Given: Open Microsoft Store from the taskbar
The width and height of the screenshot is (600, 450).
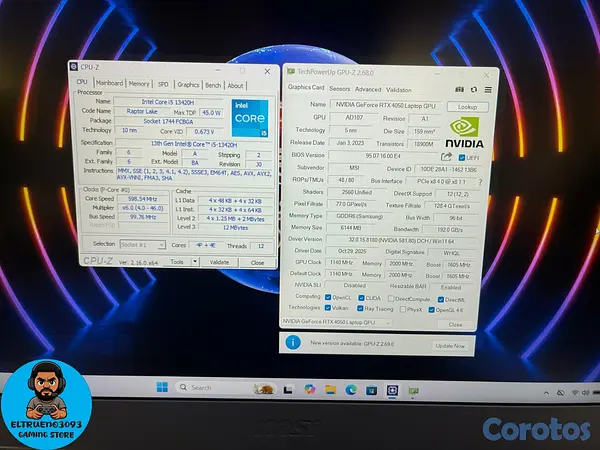Looking at the screenshot, I should click(x=372, y=390).
